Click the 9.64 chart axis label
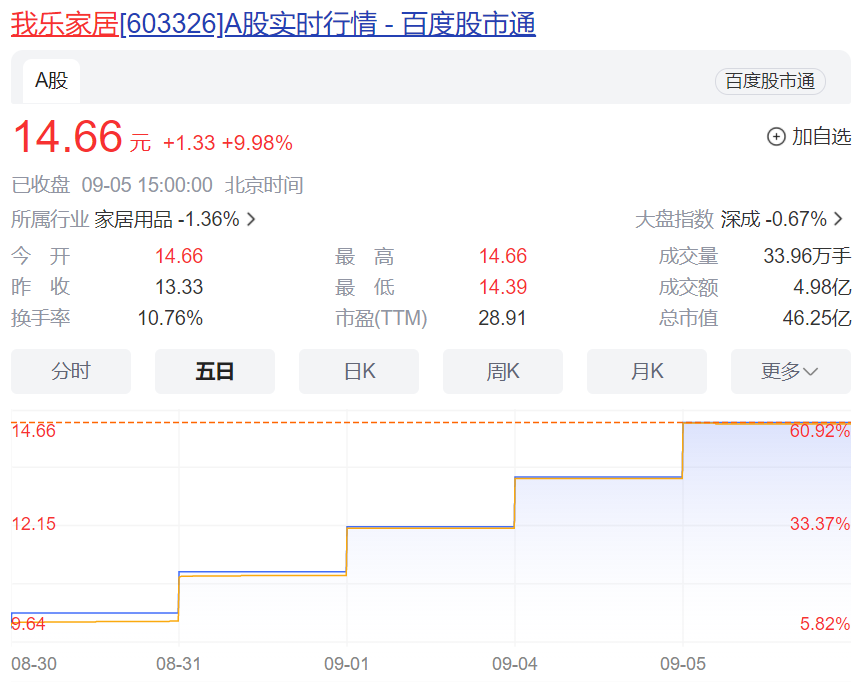 (28, 624)
